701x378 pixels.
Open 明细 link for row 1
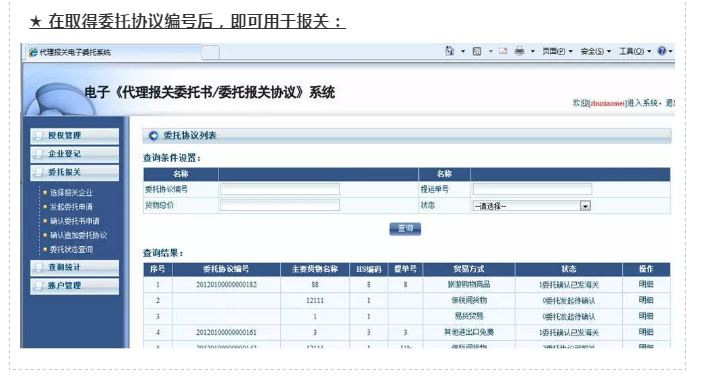pos(646,284)
